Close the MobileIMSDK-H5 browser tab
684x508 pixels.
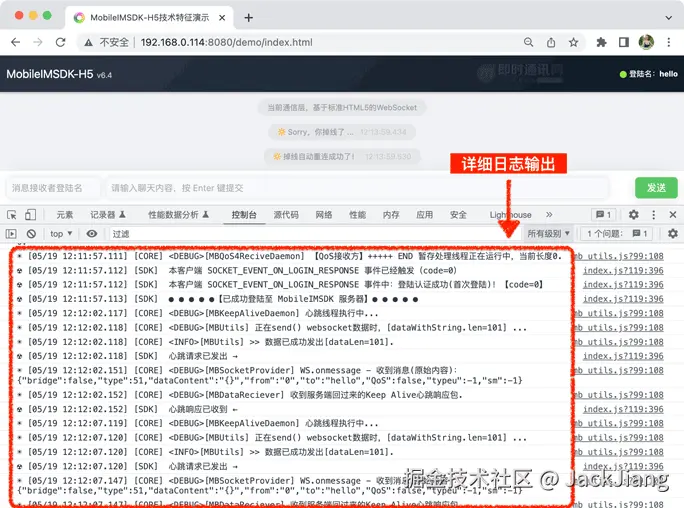click(222, 17)
